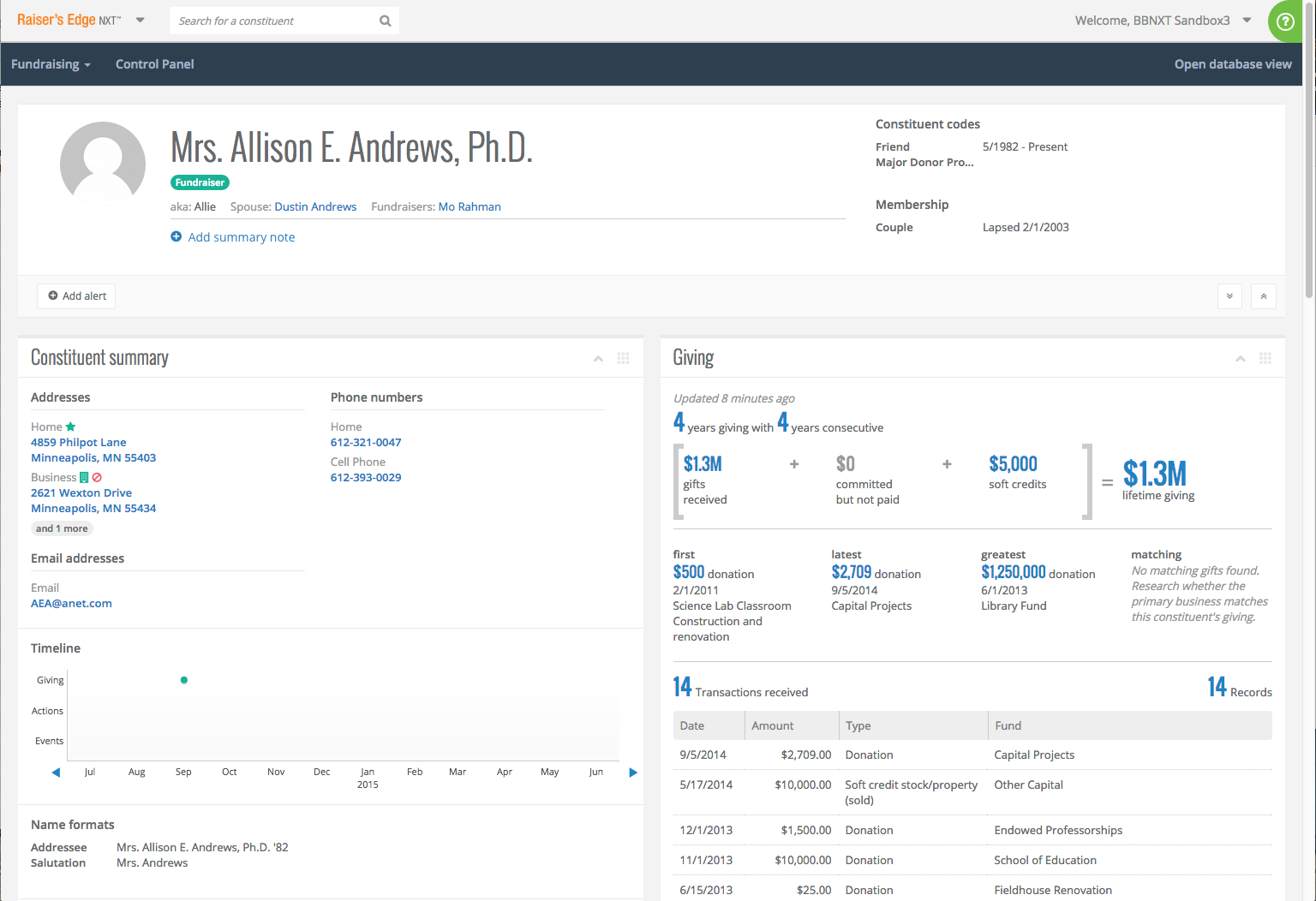Screen dimensions: 1316x901
Task: Open spouse Dustin Andrews link
Action: click(315, 206)
